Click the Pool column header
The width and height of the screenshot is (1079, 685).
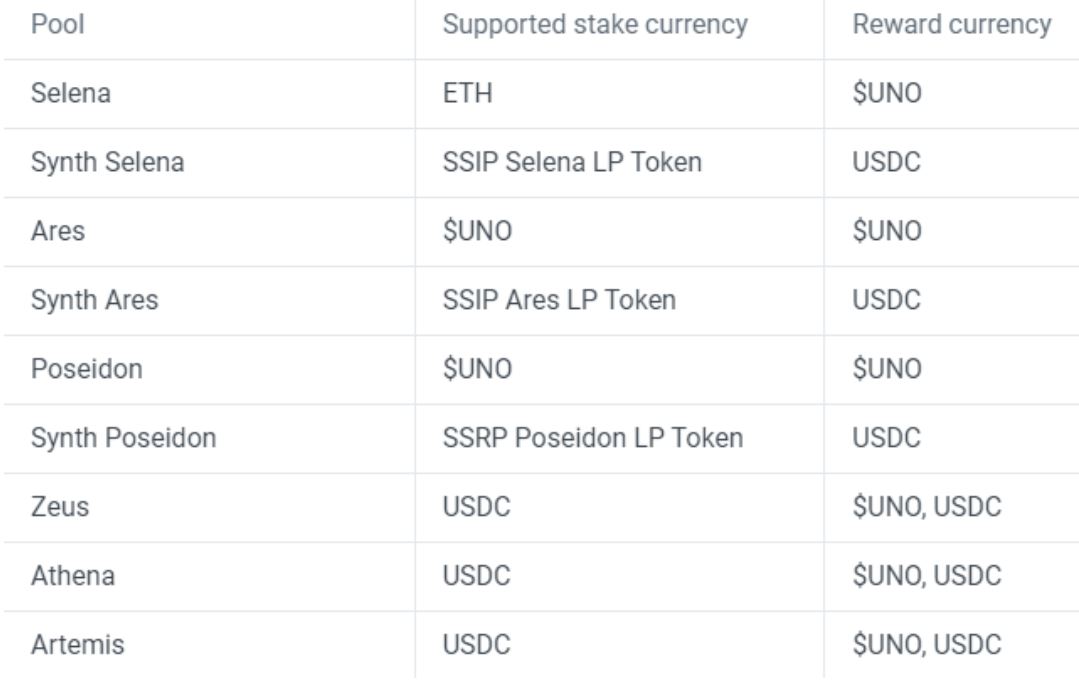pyautogui.click(x=58, y=25)
